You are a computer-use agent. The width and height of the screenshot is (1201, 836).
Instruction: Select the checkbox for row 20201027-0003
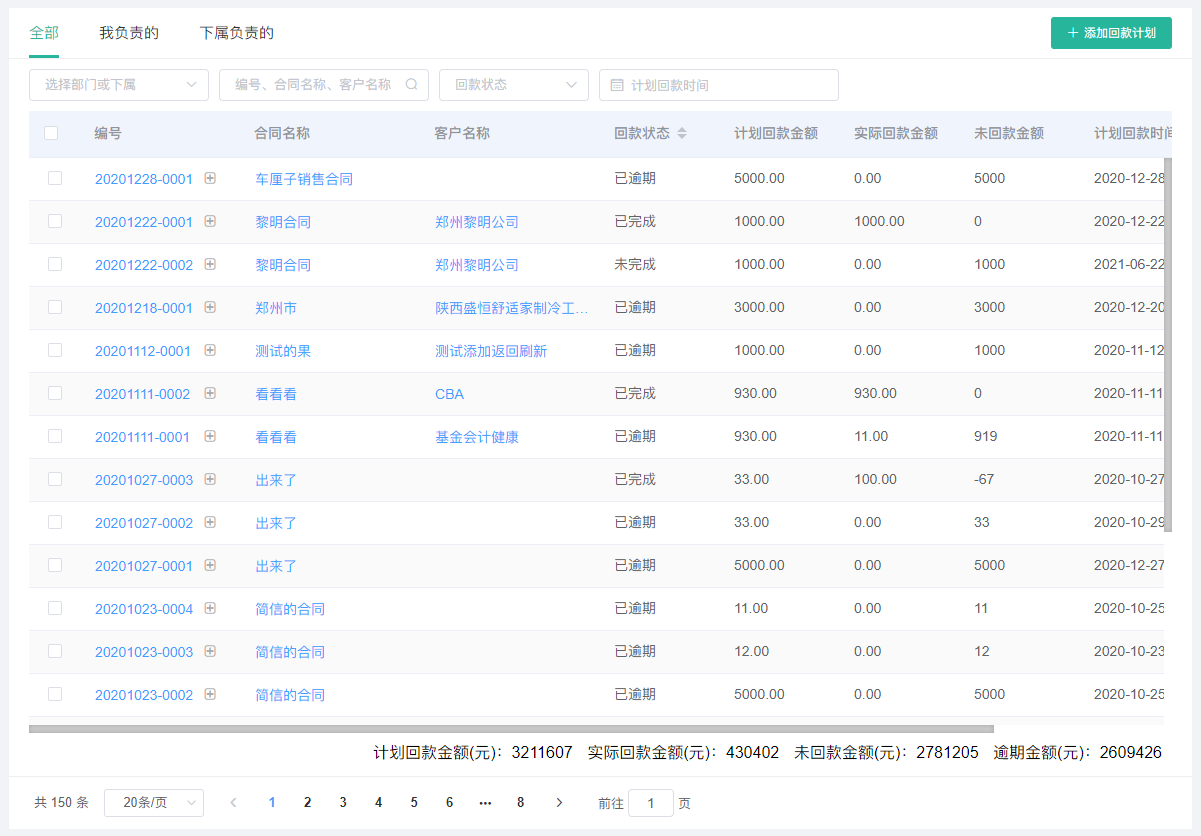[55, 479]
